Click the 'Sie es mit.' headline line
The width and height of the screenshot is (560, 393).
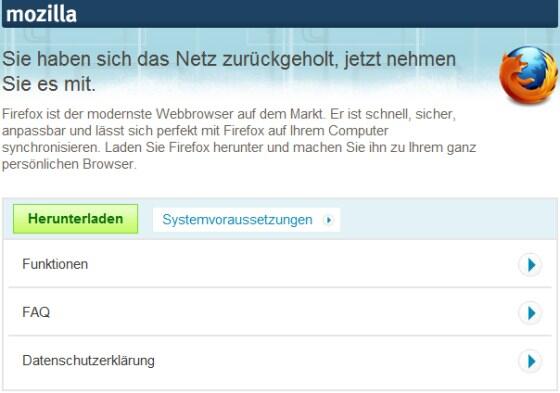(x=49, y=84)
